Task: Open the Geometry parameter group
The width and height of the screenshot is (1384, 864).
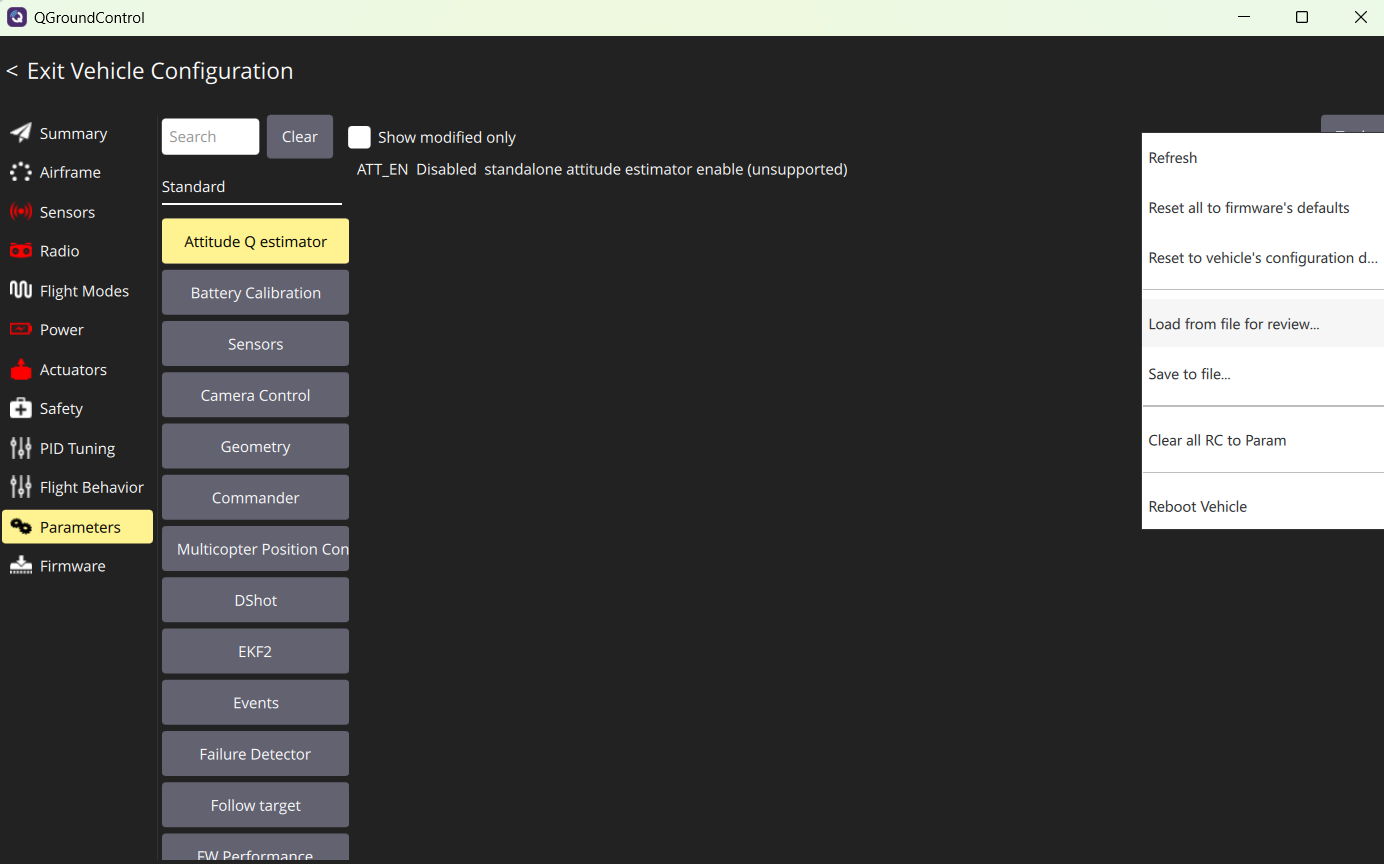Action: [255, 446]
